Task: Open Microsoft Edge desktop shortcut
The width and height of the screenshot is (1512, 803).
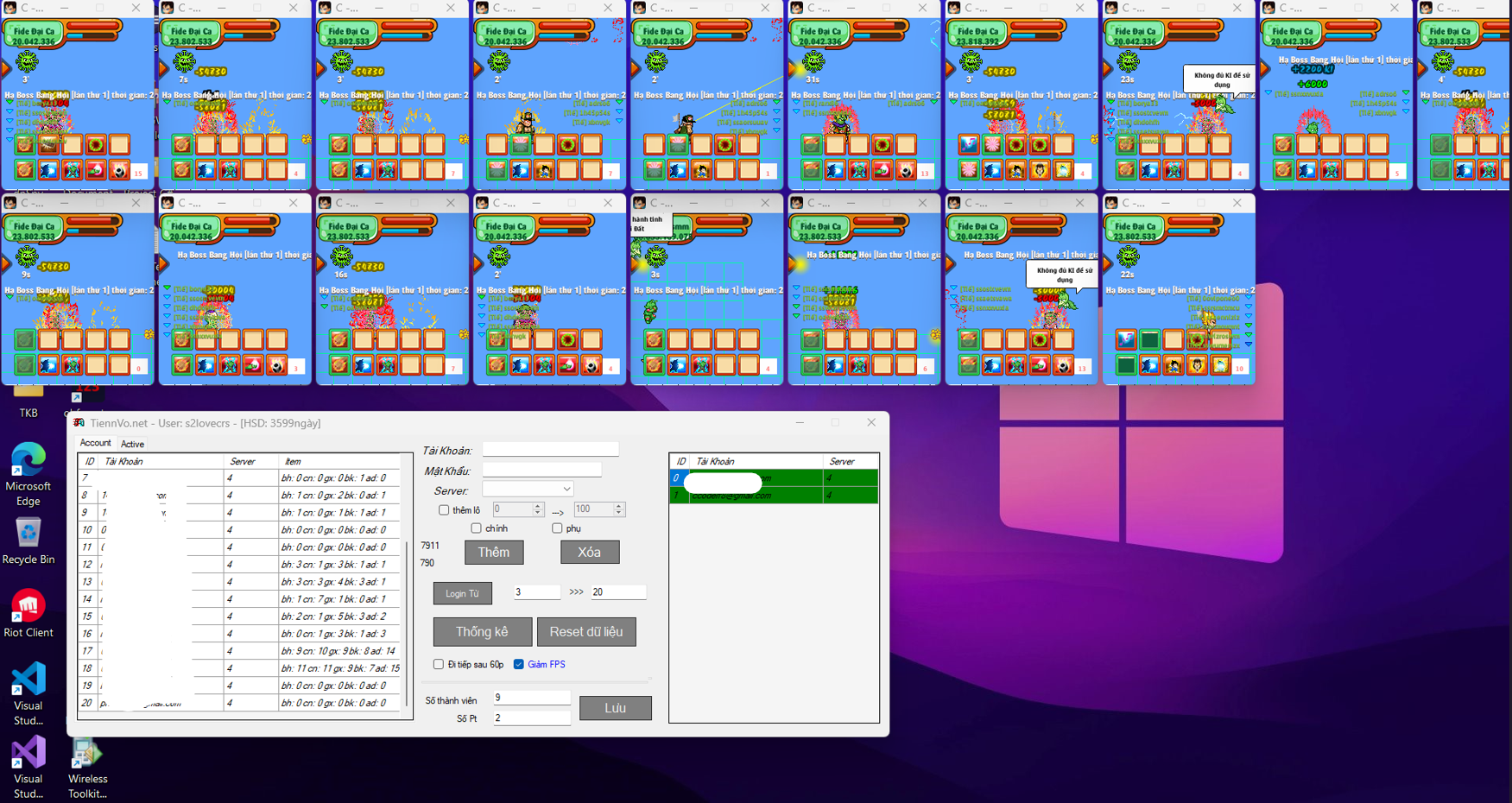Action: click(x=28, y=461)
